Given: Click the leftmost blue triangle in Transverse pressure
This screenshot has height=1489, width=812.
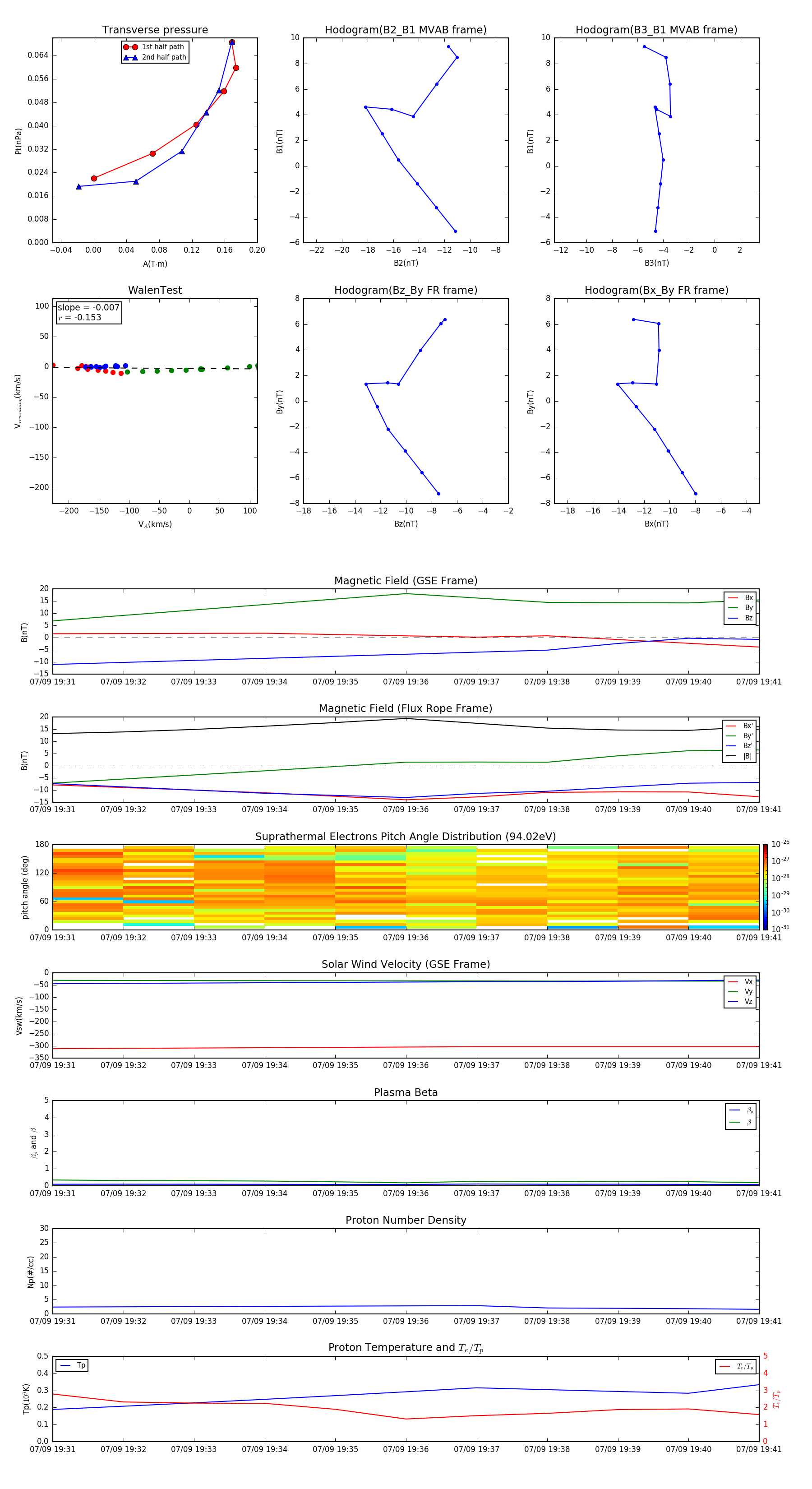Looking at the screenshot, I should [78, 187].
